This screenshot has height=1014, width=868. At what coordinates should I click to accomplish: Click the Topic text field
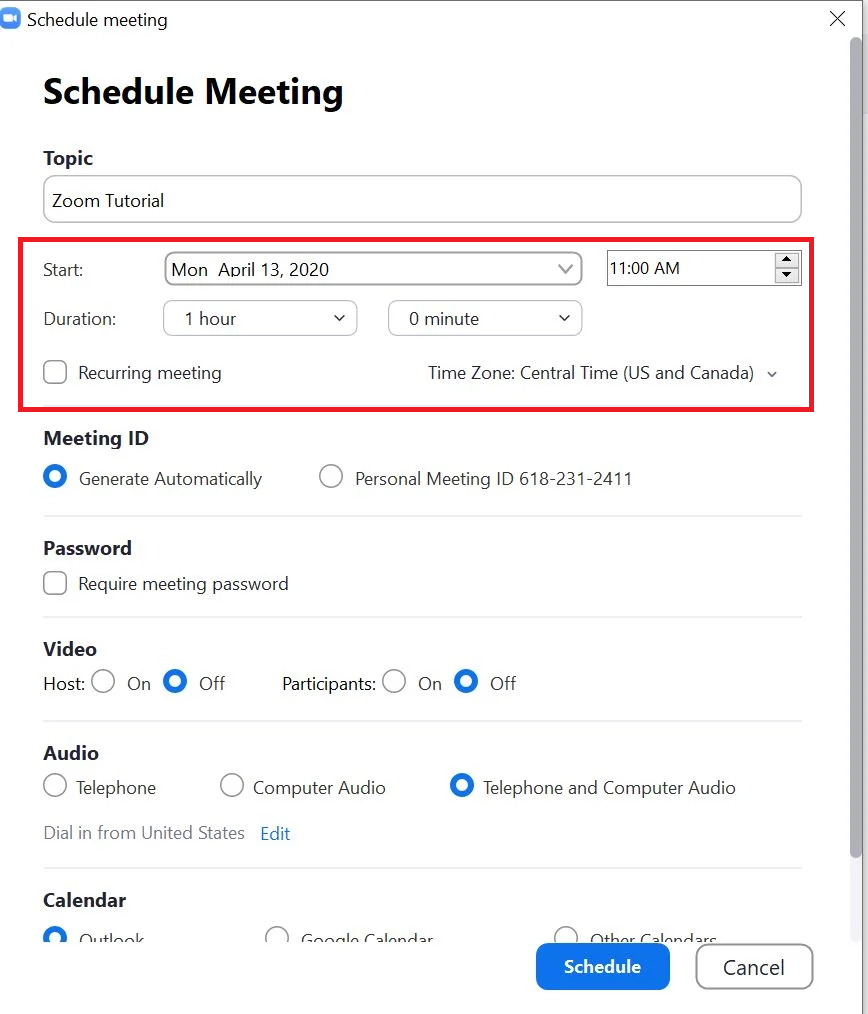point(422,200)
